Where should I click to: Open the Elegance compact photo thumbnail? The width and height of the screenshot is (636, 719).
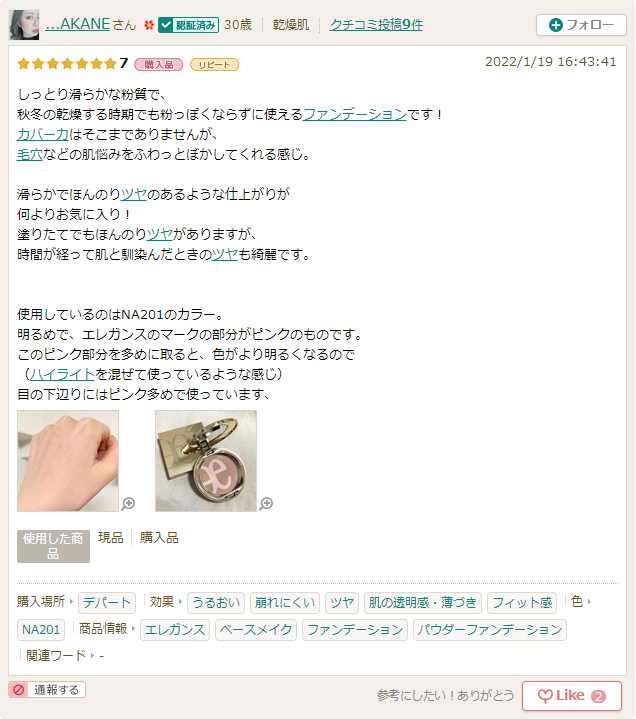click(206, 461)
